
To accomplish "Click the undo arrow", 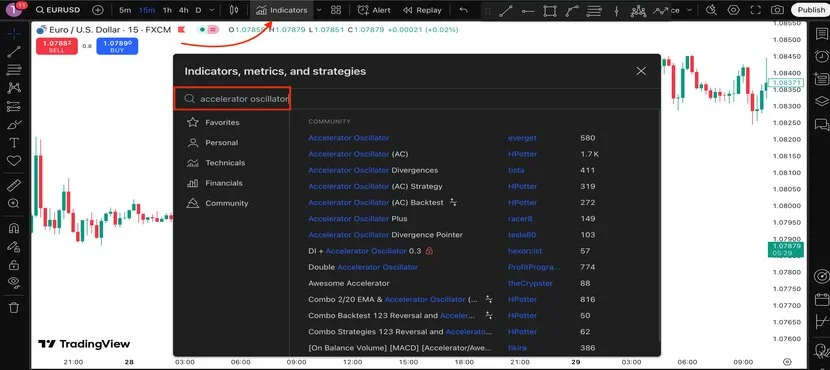I will click(x=464, y=10).
